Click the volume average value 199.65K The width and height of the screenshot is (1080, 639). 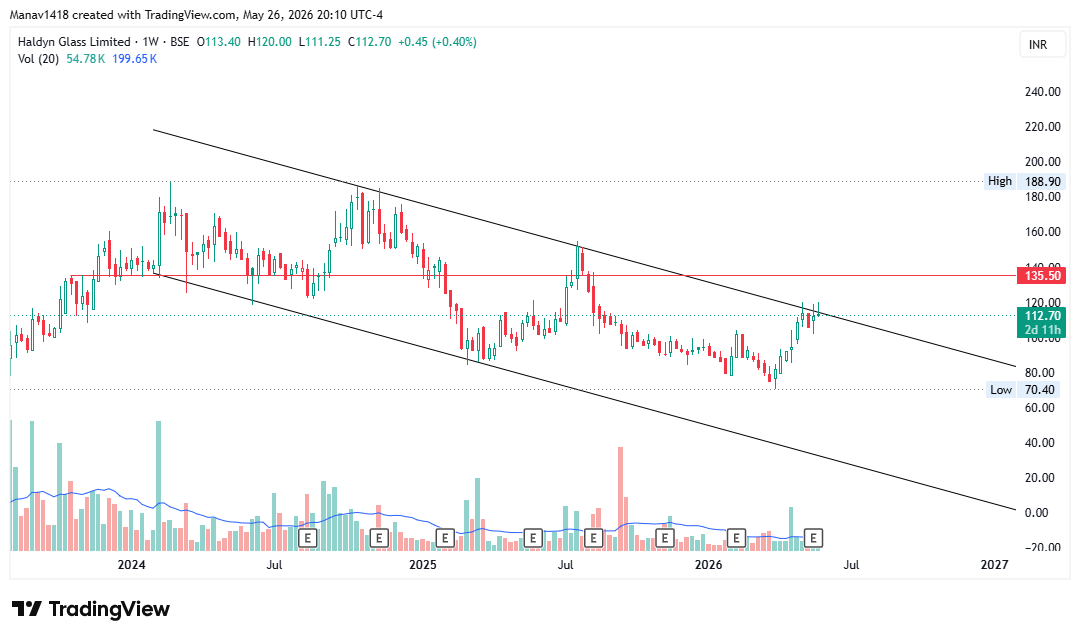click(x=134, y=59)
